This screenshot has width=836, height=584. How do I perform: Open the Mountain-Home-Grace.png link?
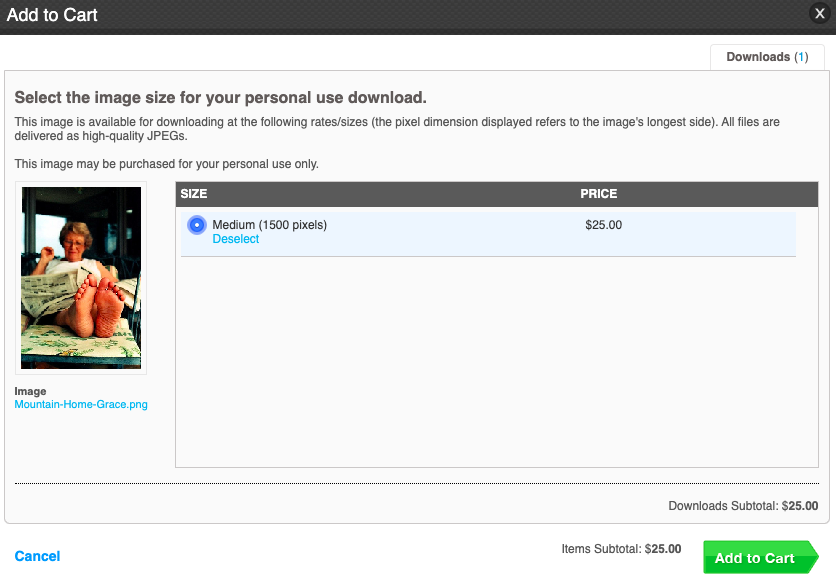pyautogui.click(x=81, y=404)
